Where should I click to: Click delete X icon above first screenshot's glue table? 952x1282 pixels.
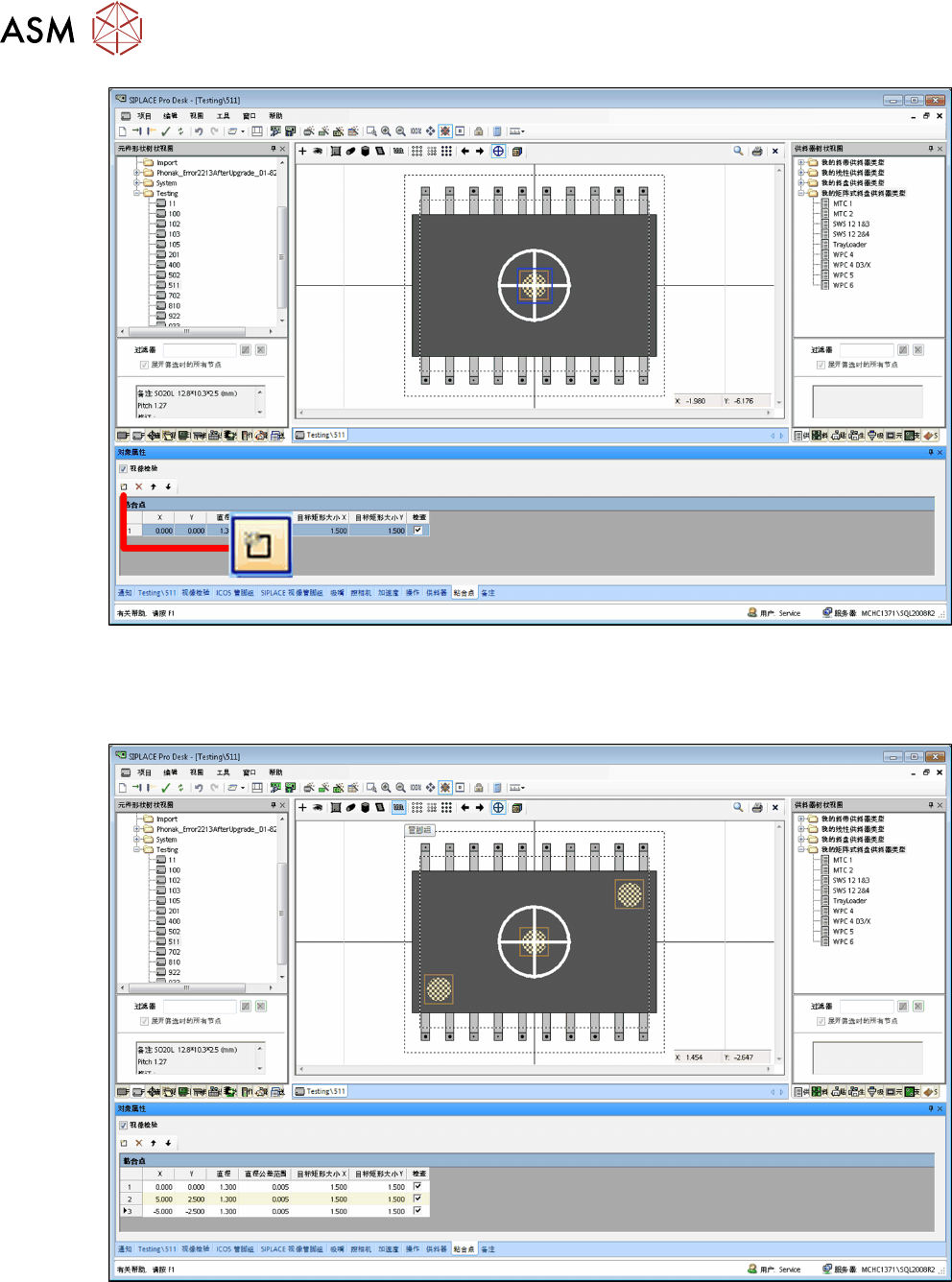[x=138, y=487]
